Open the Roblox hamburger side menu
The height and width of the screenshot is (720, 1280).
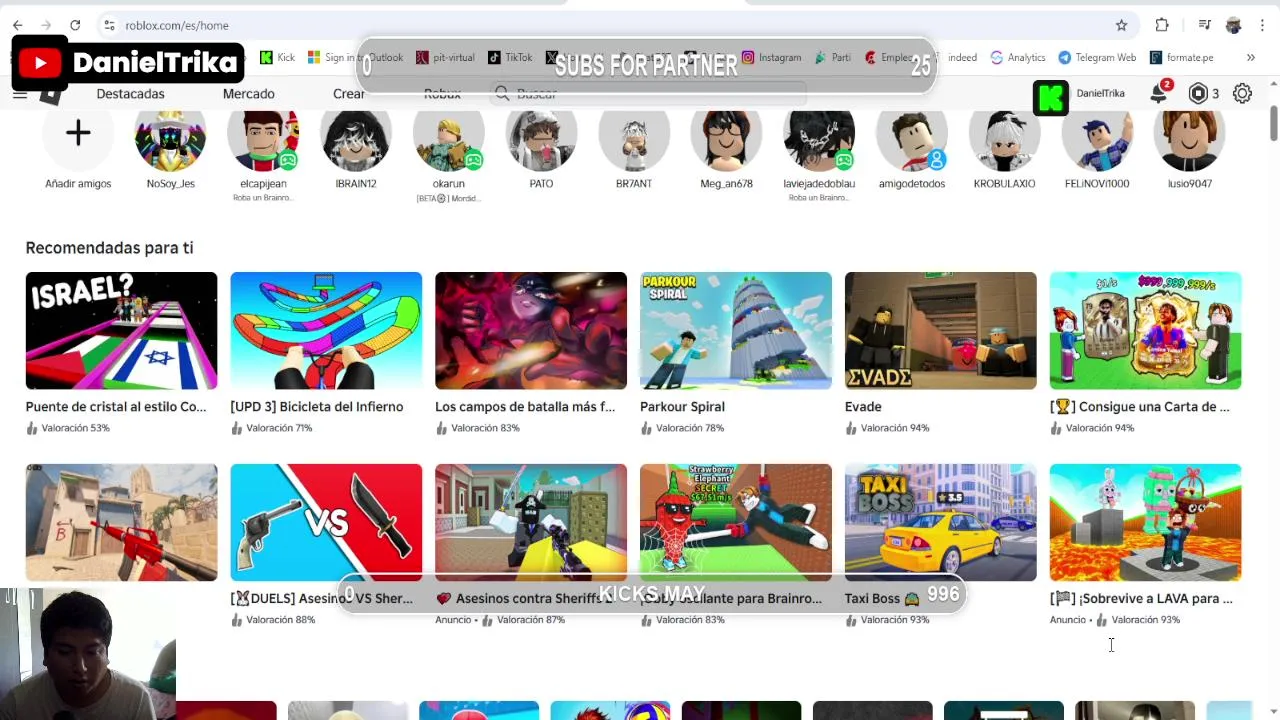(x=19, y=94)
